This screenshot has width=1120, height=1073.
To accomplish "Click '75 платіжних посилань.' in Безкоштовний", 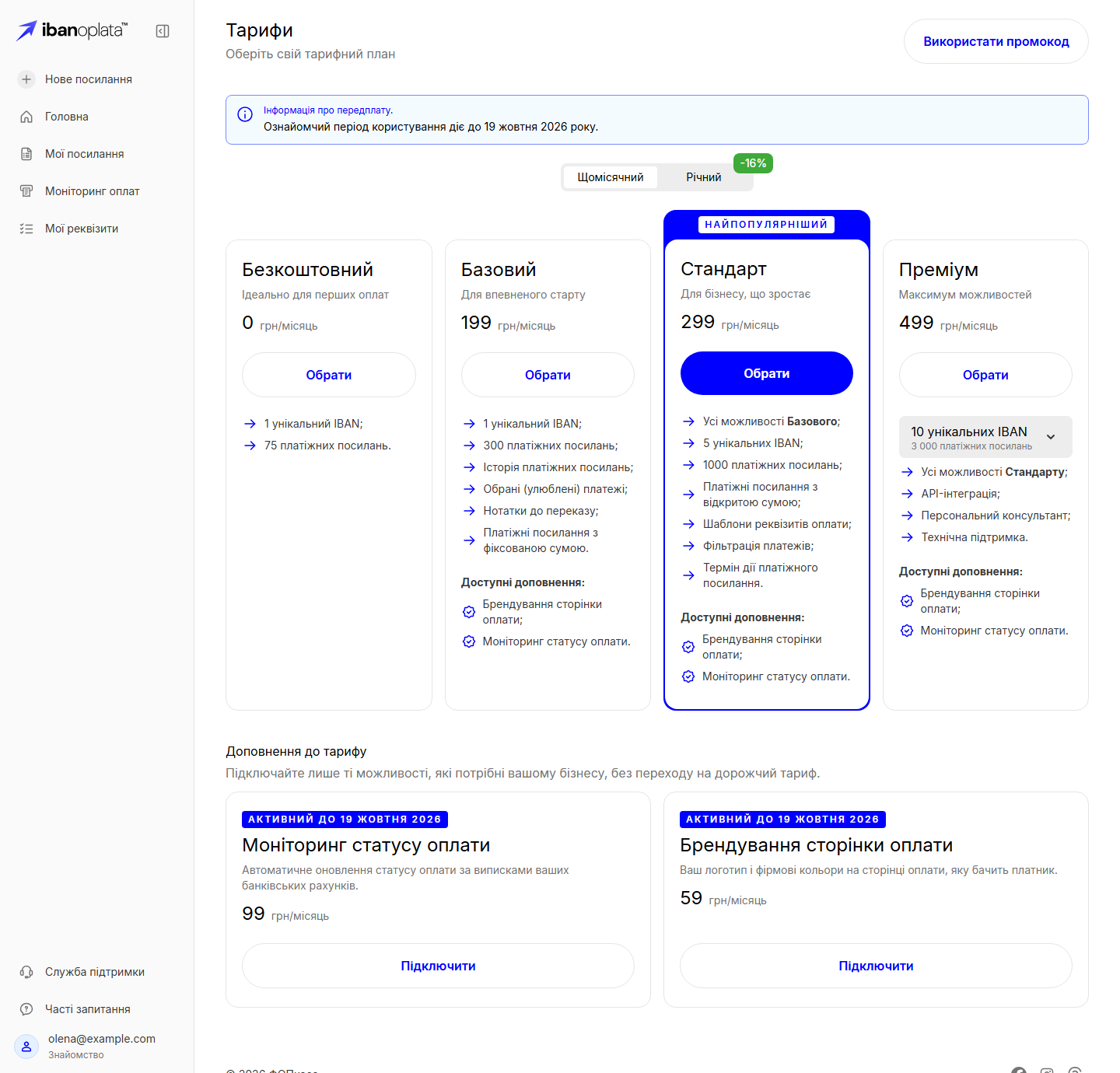I will (327, 446).
